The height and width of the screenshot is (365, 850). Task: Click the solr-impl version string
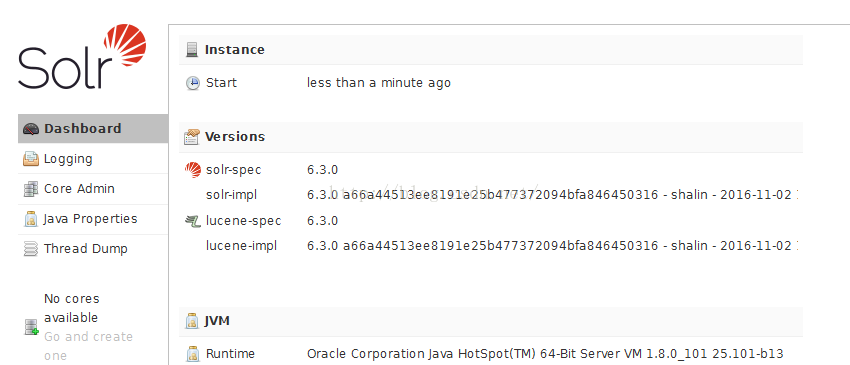coord(552,195)
